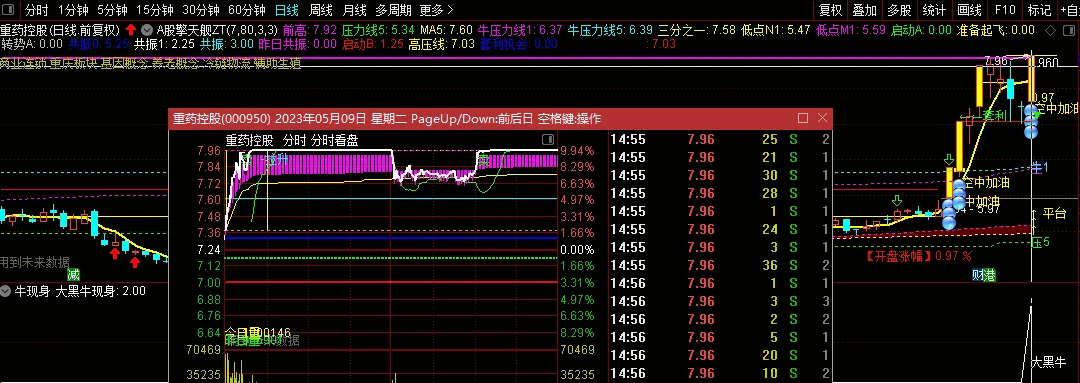Click the 复权 adjustment button
1080x383 pixels.
click(830, 10)
